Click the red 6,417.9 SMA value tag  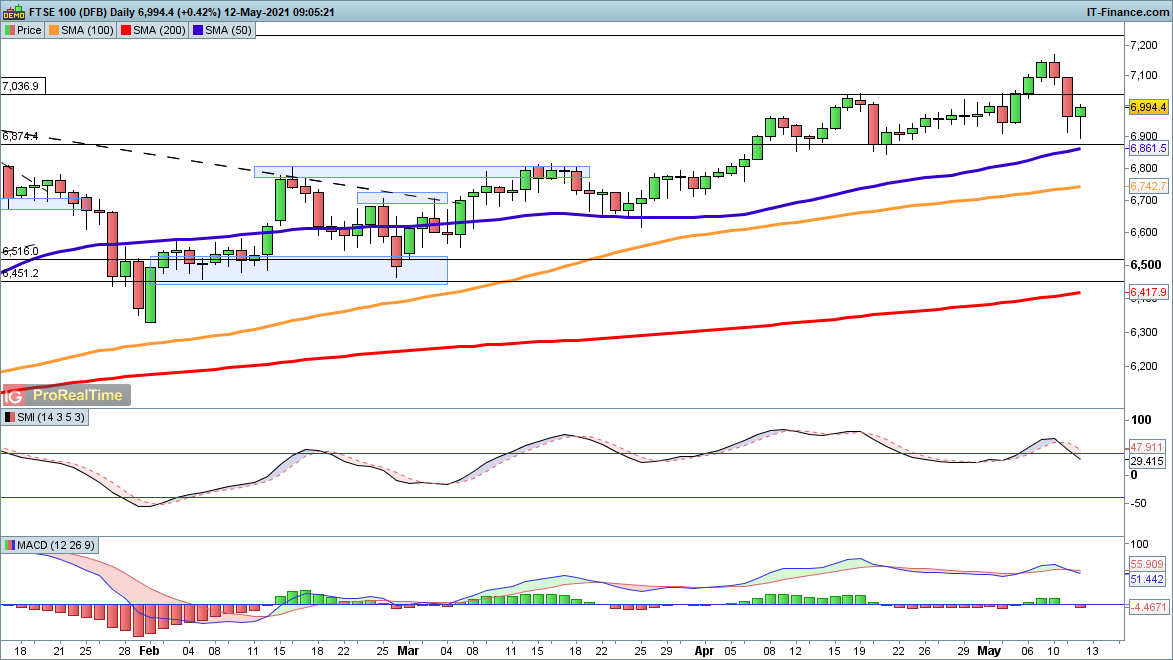[x=1148, y=292]
